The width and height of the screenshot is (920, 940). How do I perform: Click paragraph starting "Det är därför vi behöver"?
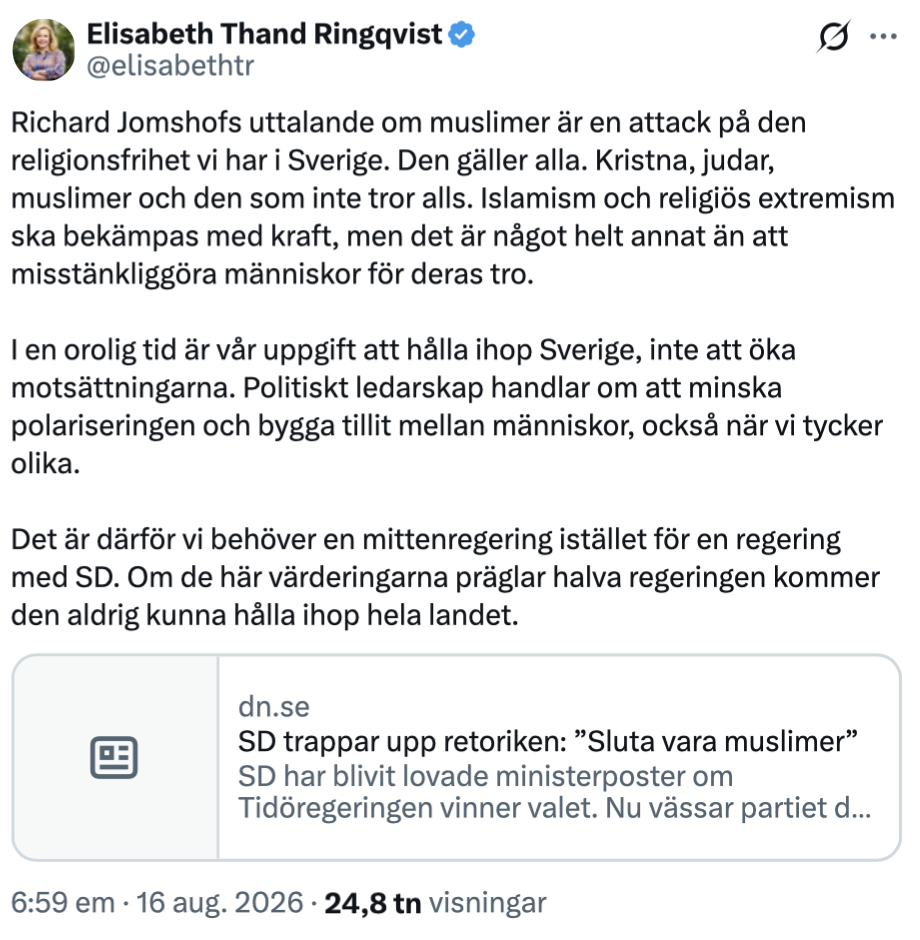tap(445, 577)
